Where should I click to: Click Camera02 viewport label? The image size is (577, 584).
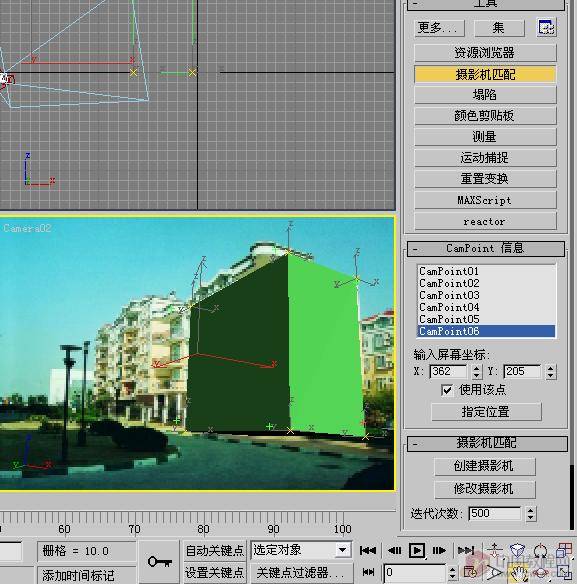[27, 228]
